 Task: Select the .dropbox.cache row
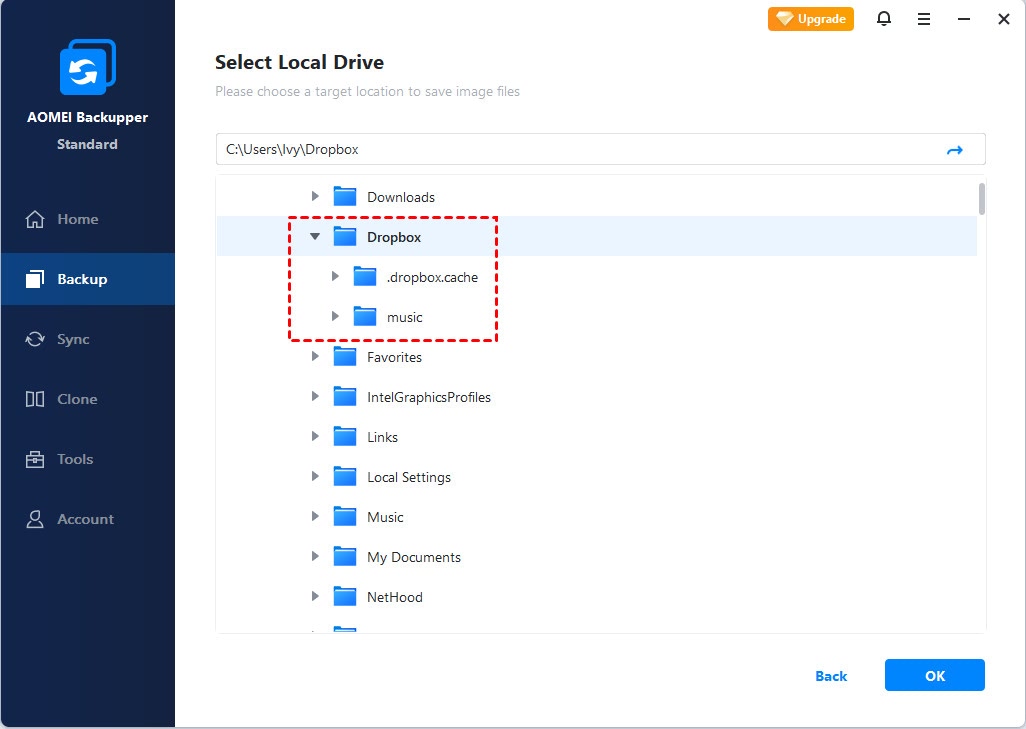coord(597,277)
